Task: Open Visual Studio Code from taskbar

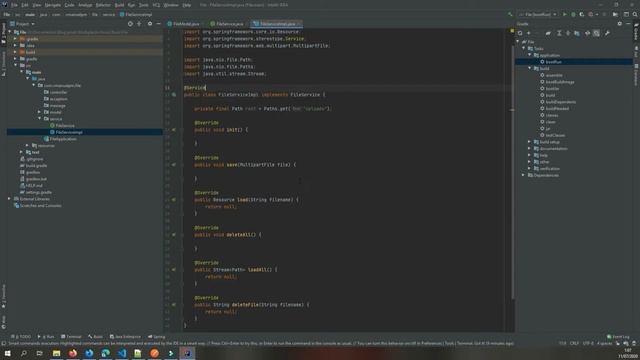Action: pyautogui.click(x=122, y=353)
